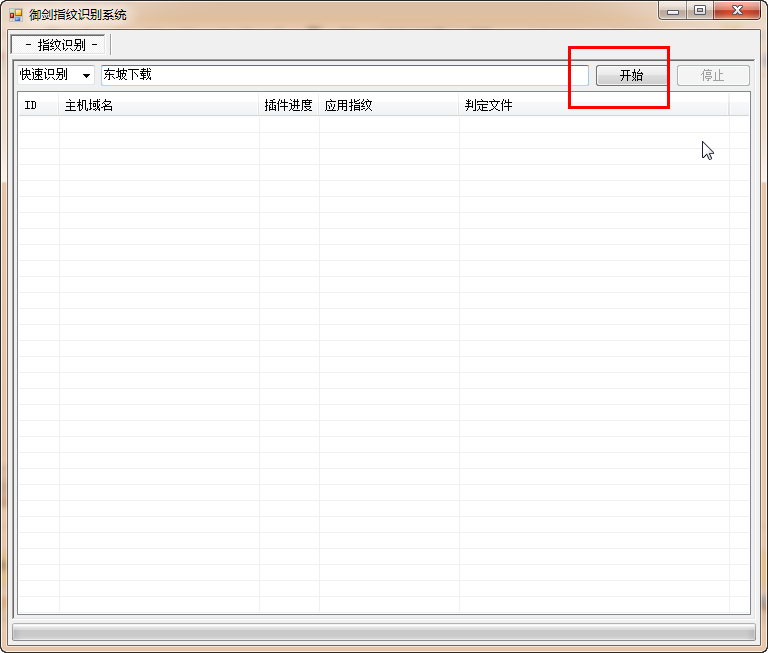The height and width of the screenshot is (653, 768).
Task: Expand the 快速识别 mode dropdown arrow
Action: 86,76
